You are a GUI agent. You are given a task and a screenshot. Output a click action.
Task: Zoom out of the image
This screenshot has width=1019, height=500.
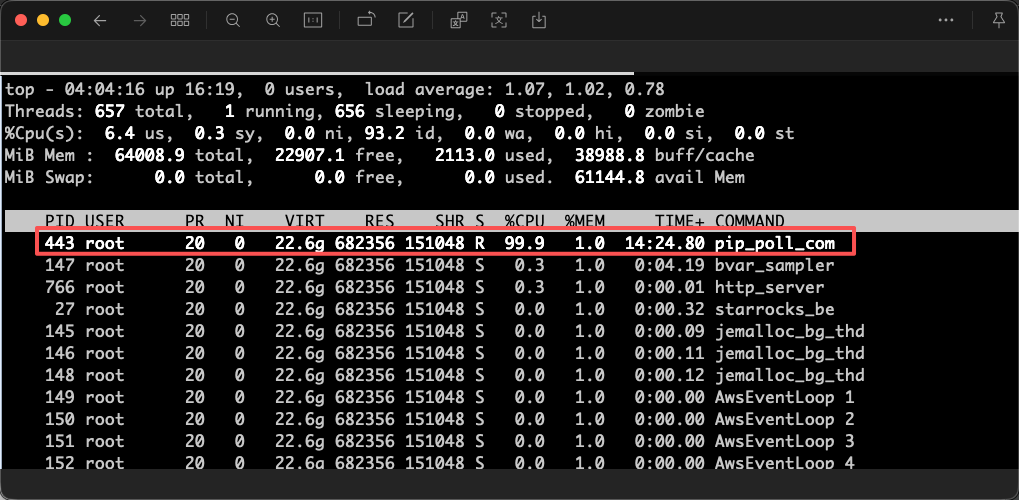tap(233, 20)
